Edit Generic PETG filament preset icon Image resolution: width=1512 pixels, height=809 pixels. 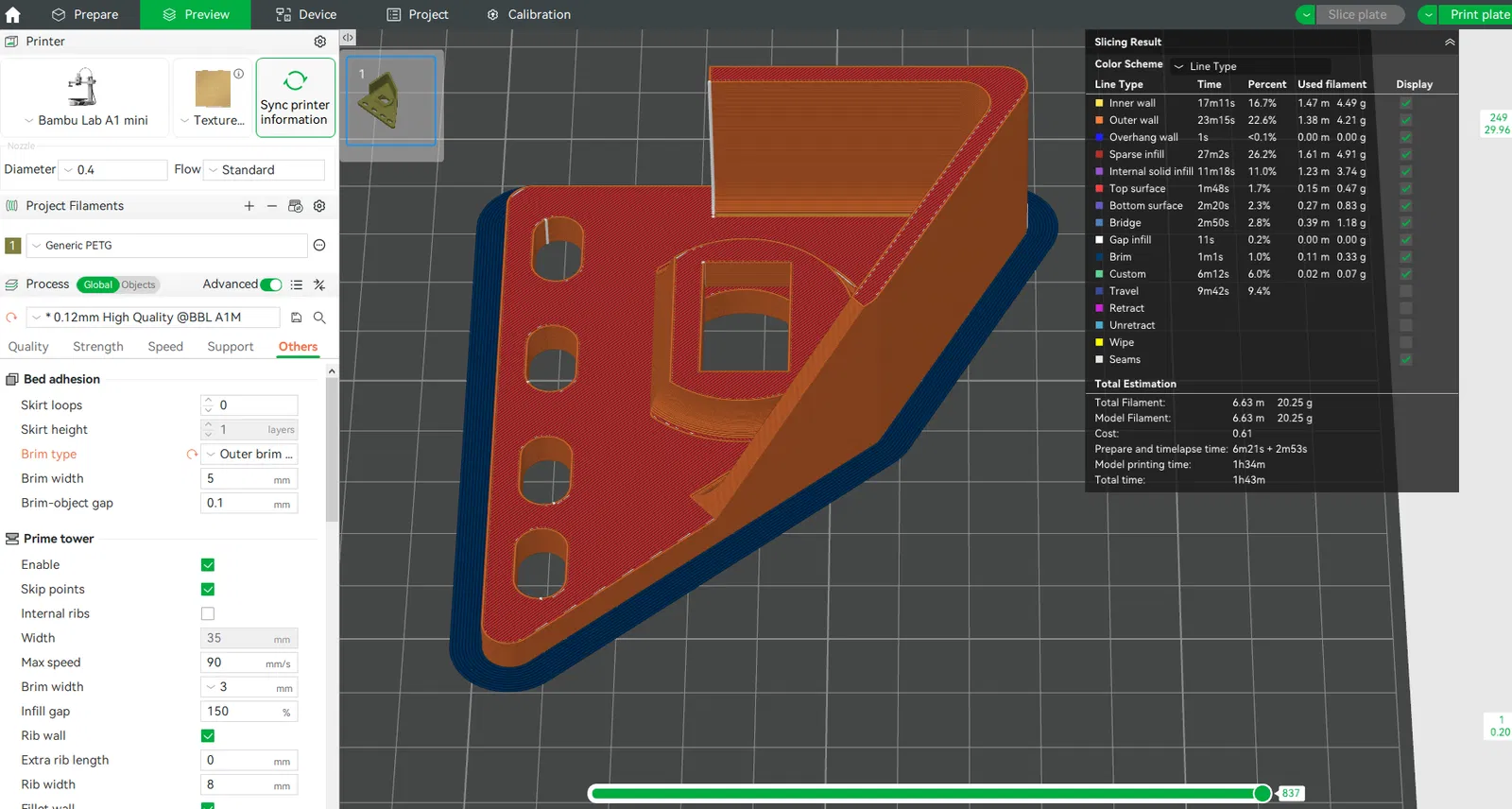pos(319,246)
